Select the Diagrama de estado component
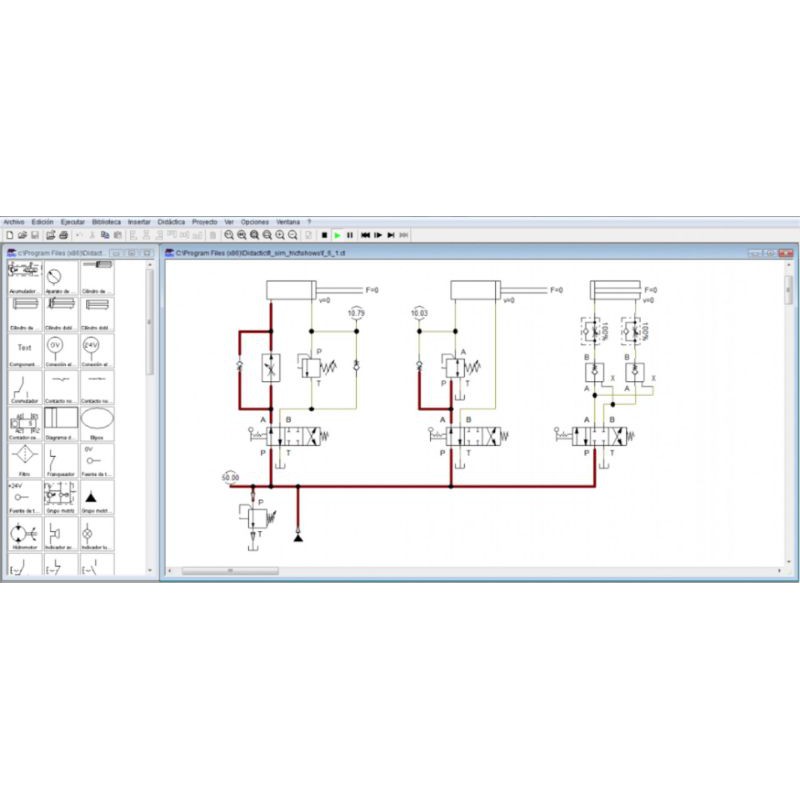The image size is (800, 800). pos(61,424)
